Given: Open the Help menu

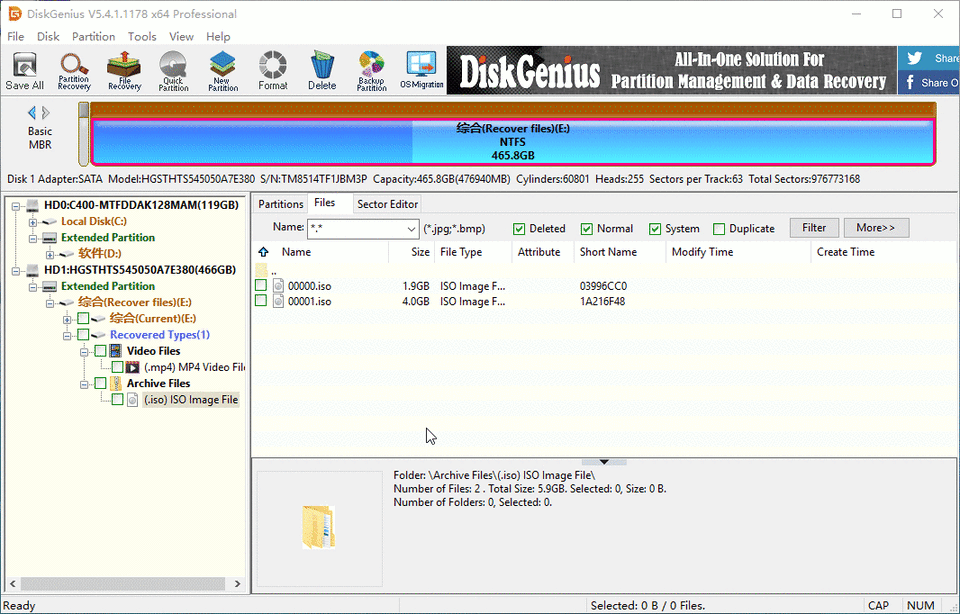Looking at the screenshot, I should coord(218,37).
